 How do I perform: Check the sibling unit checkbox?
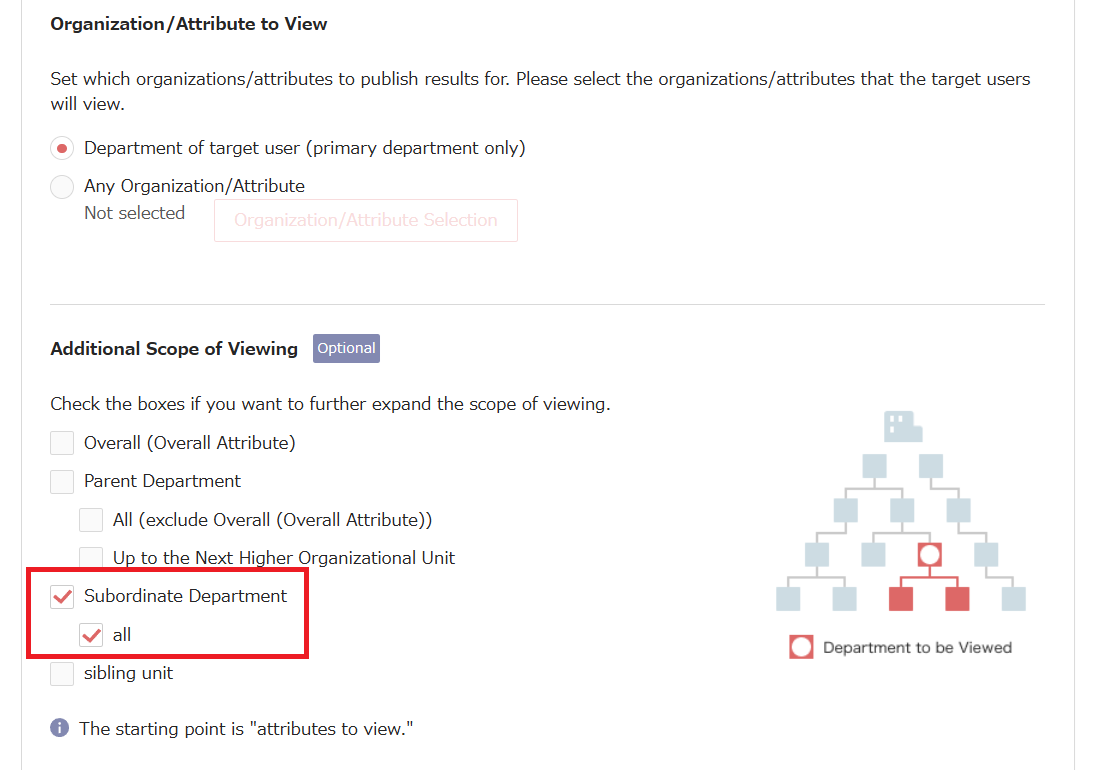(62, 674)
